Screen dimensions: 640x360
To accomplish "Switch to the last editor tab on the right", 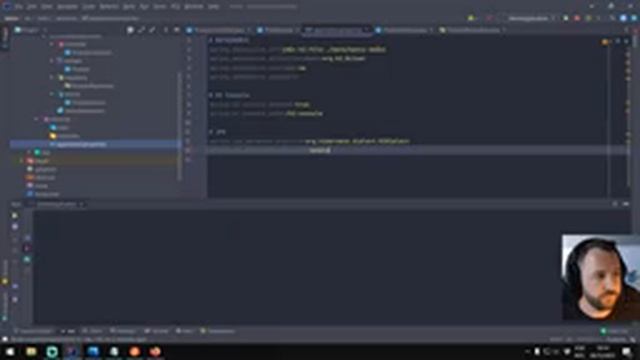I will tap(473, 30).
